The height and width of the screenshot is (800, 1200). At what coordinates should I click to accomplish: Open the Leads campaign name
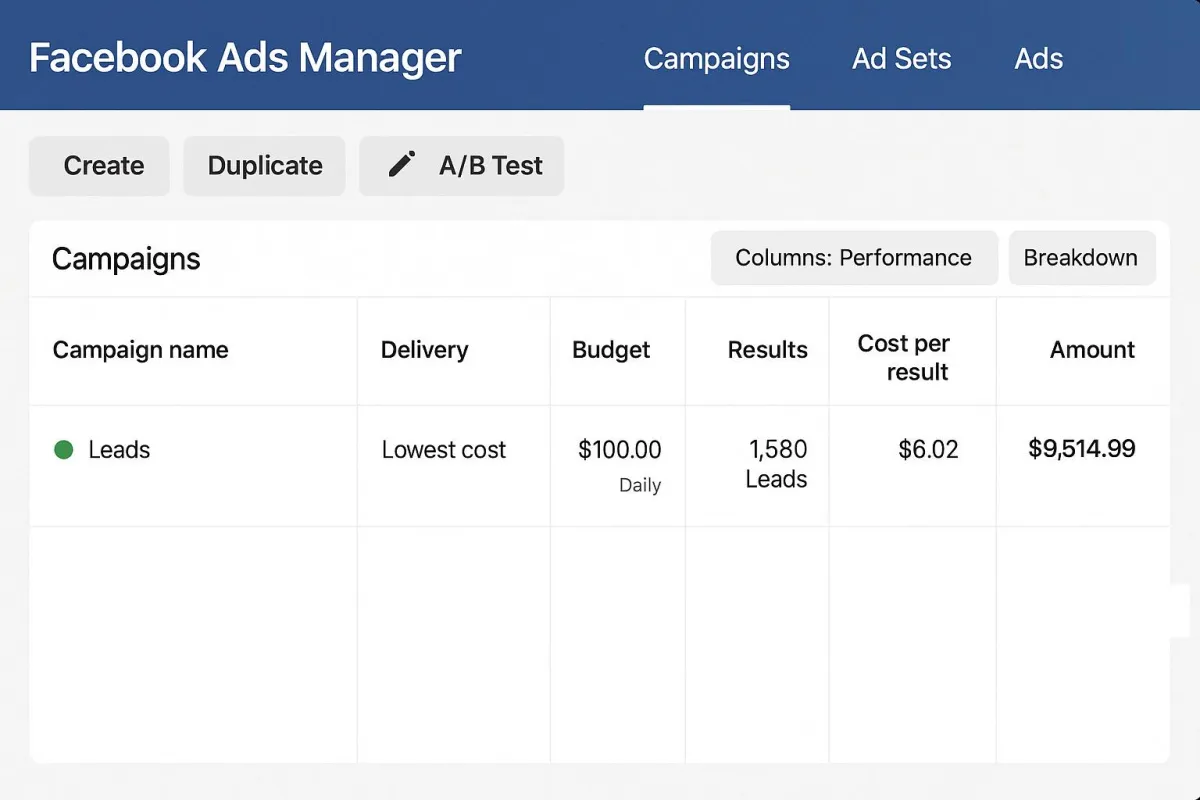[x=119, y=450]
